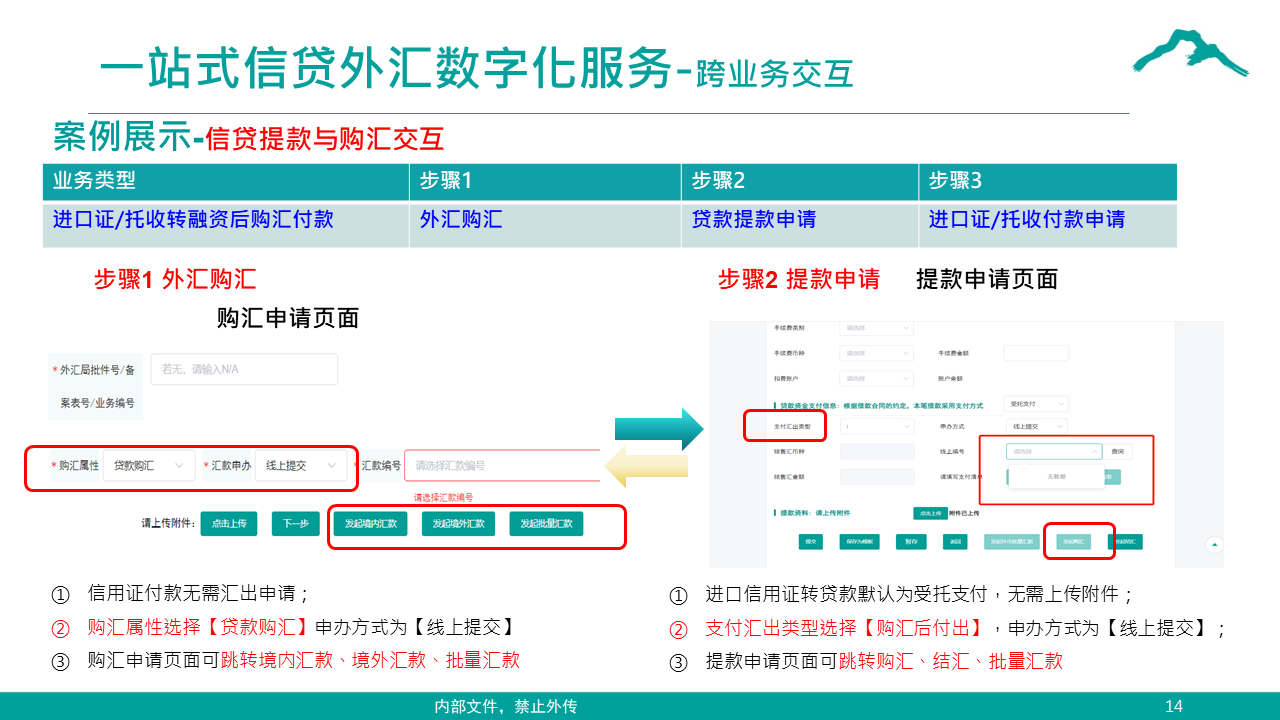Click the 无数据 entry in dropdown list

(1057, 477)
